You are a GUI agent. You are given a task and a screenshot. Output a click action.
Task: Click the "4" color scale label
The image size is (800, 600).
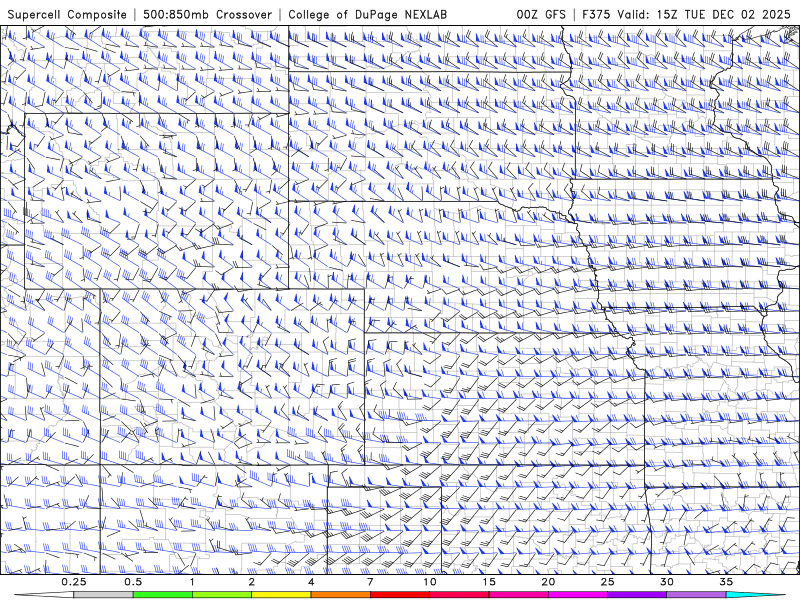pyautogui.click(x=311, y=582)
